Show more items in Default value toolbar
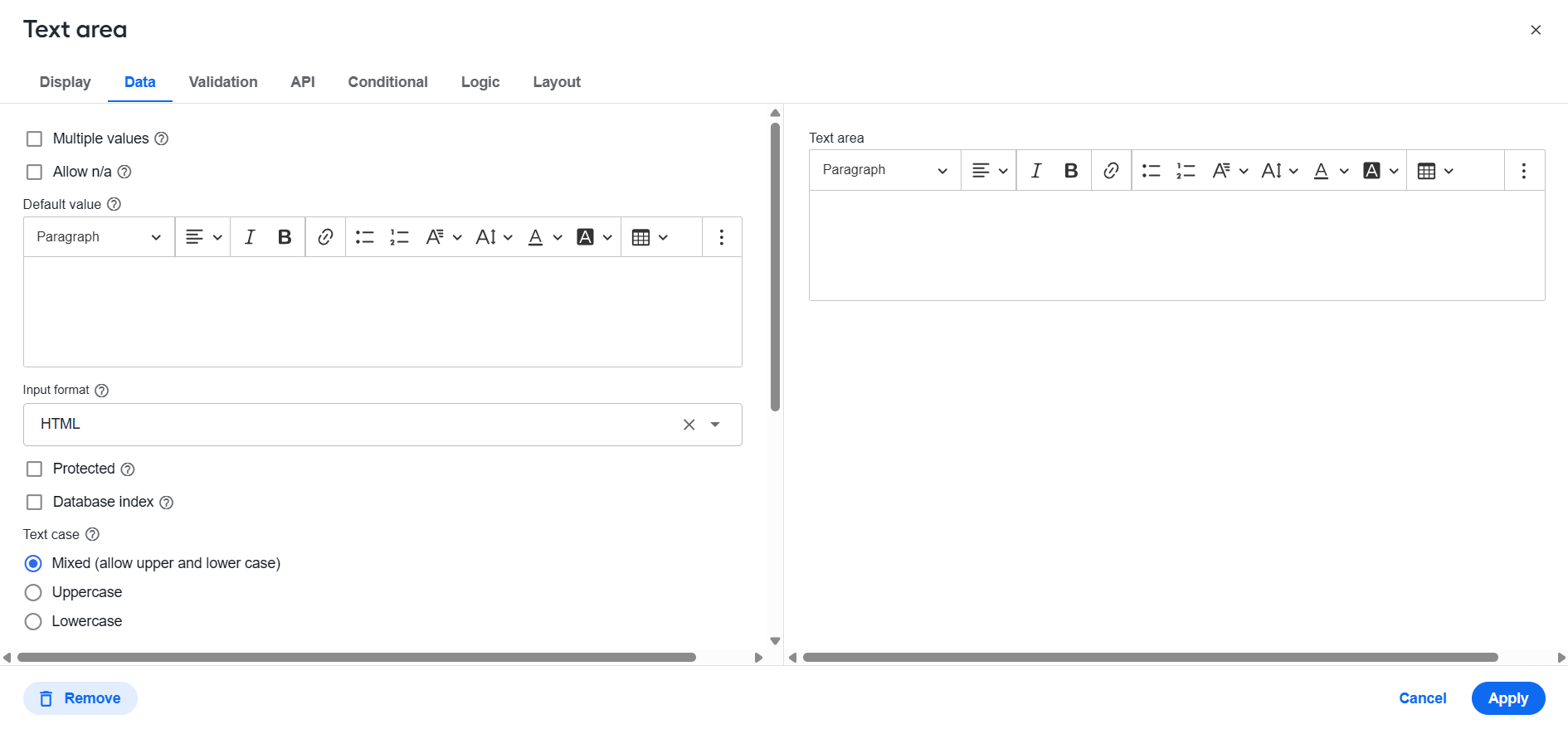1568x729 pixels. pos(722,237)
